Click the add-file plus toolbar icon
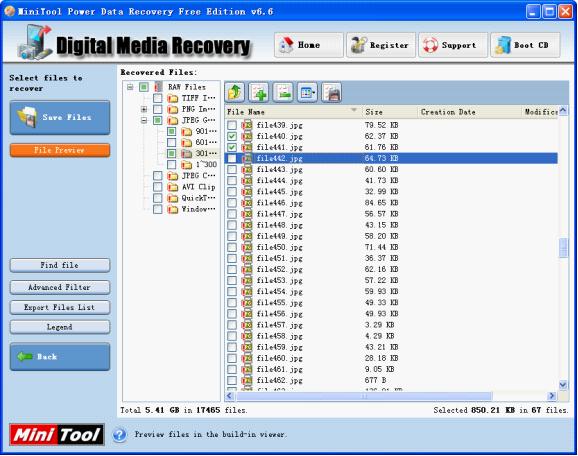The height and width of the screenshot is (456, 578). pos(259,92)
